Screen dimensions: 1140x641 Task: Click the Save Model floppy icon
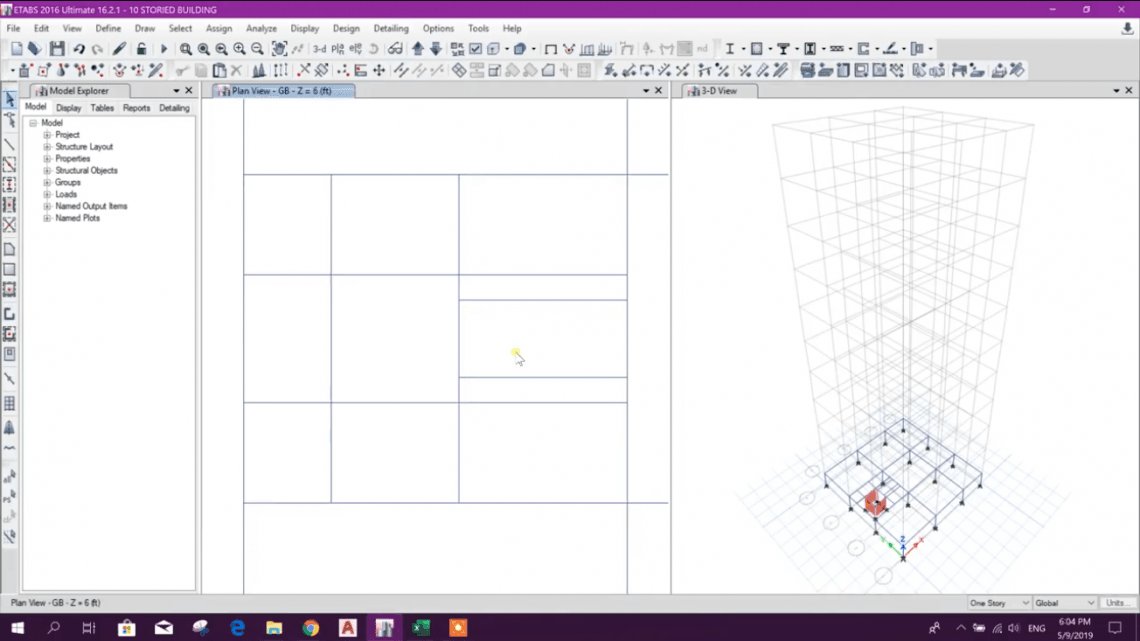(57, 49)
